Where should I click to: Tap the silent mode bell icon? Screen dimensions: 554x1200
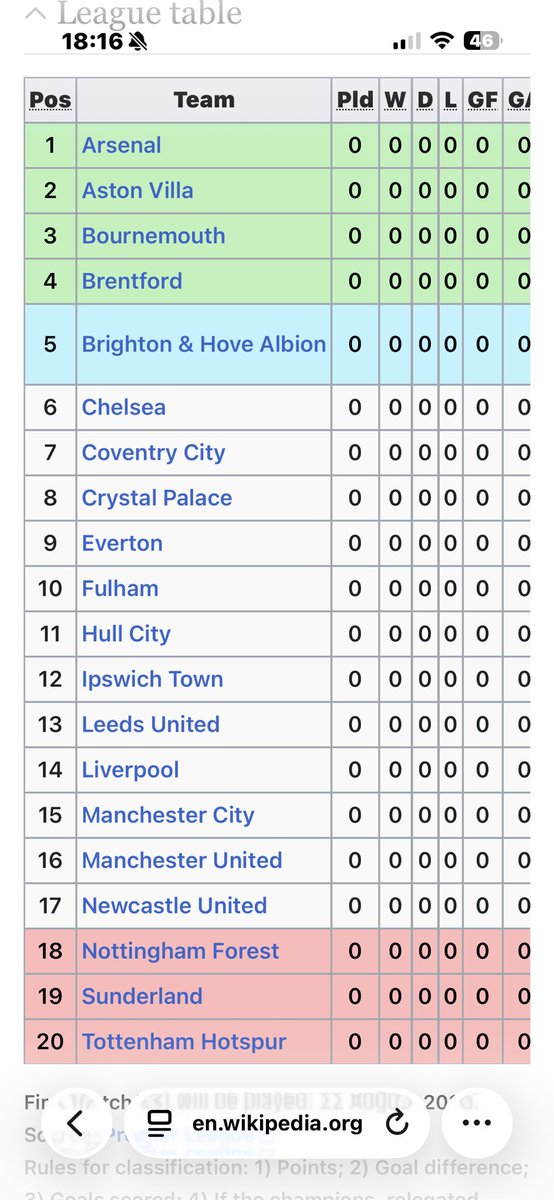[x=138, y=43]
